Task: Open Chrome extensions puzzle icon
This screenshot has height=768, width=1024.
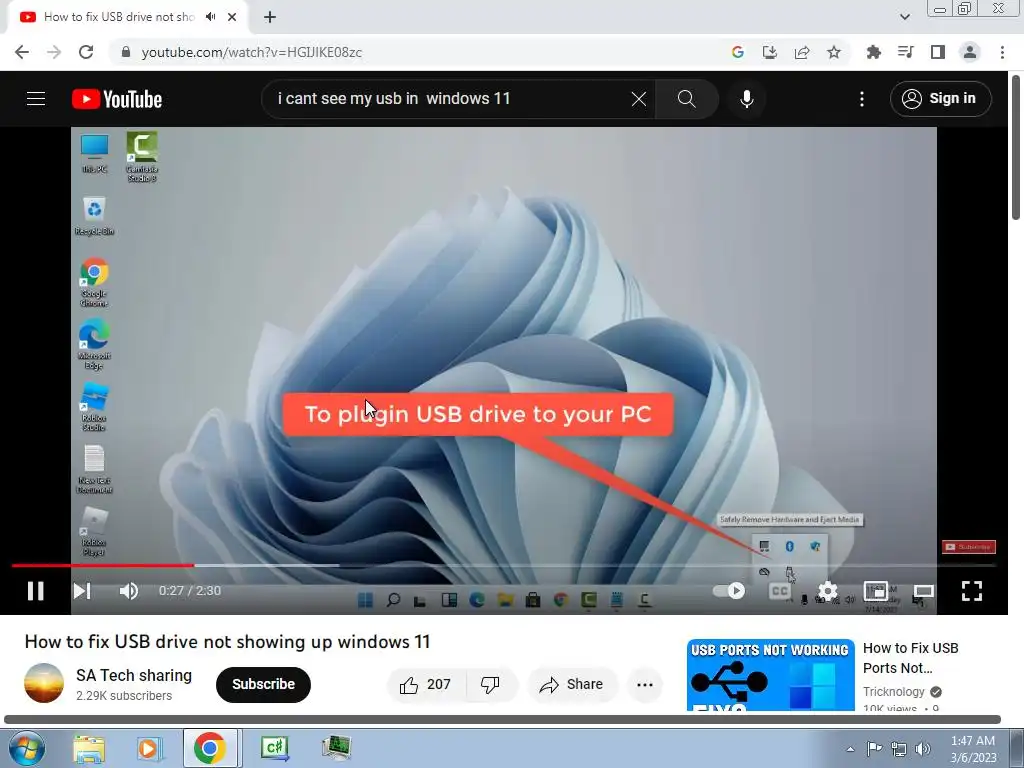Action: (x=873, y=52)
